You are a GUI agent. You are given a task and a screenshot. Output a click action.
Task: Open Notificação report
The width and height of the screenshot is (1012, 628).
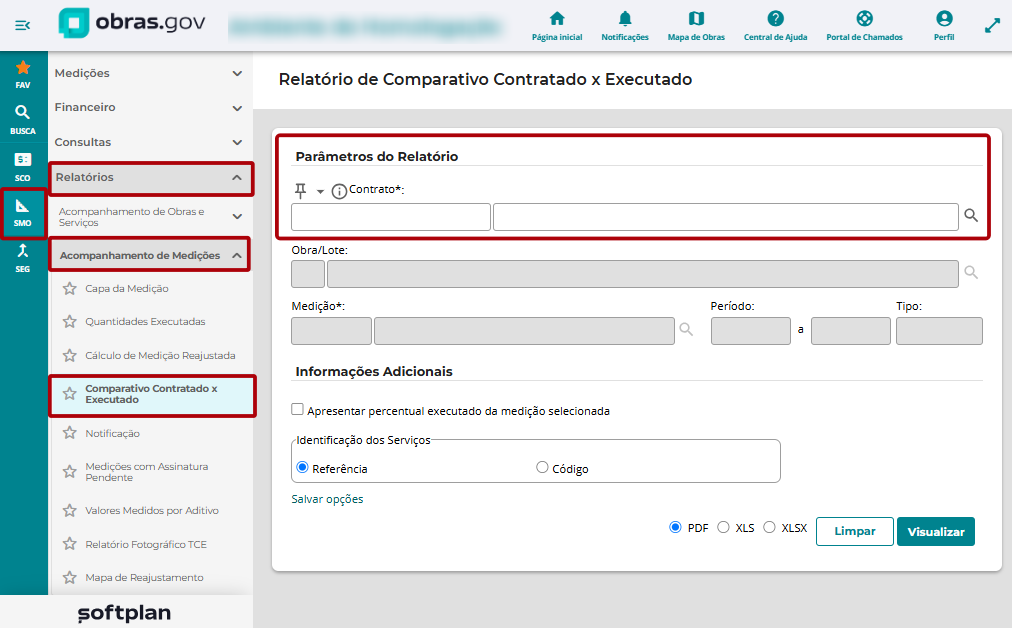112,434
